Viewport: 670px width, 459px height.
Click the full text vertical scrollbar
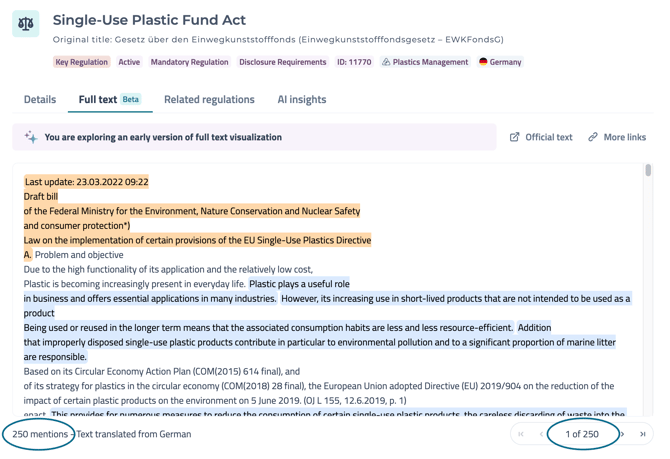tap(648, 171)
